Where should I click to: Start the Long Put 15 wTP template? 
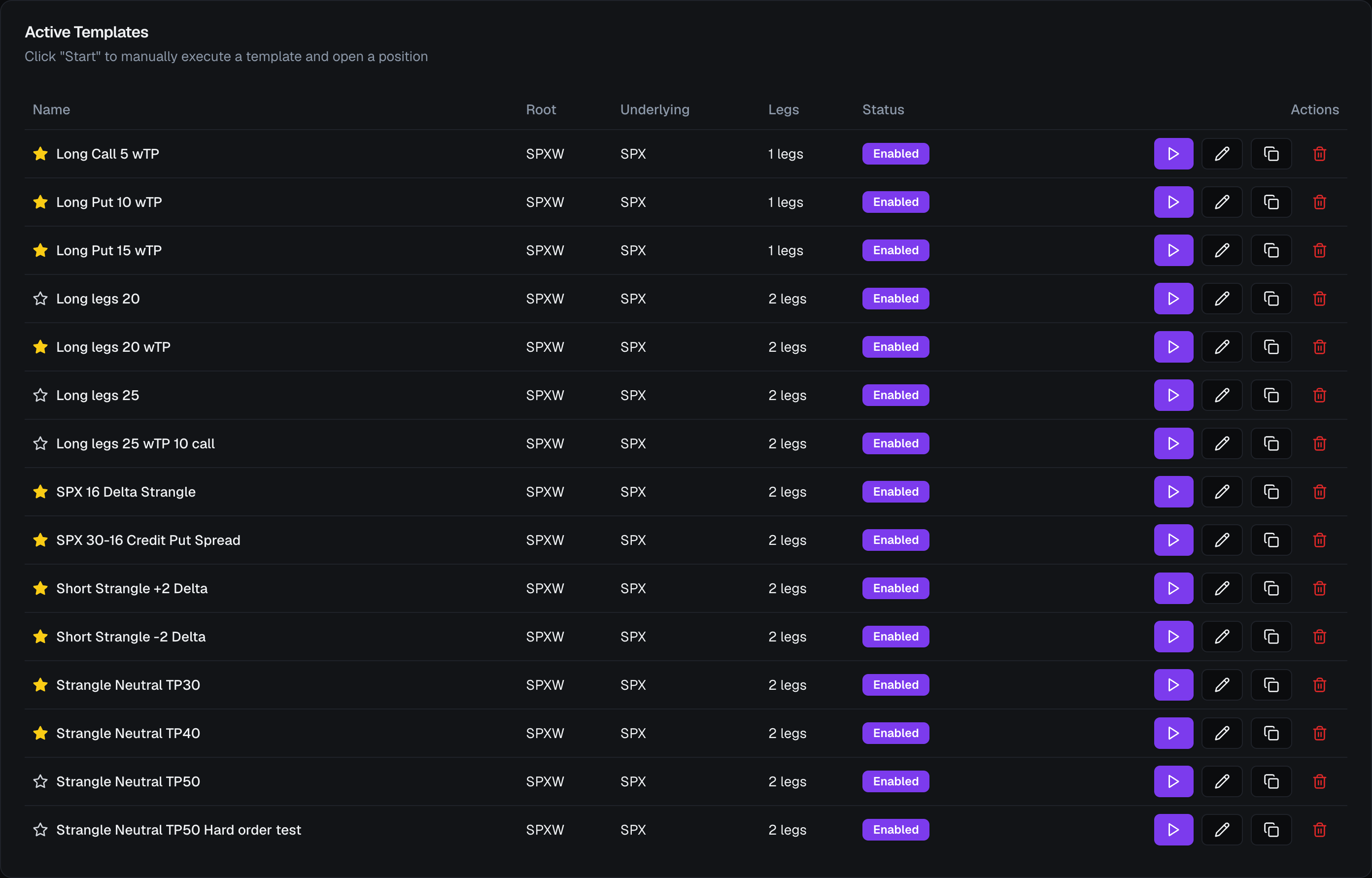[x=1173, y=250]
